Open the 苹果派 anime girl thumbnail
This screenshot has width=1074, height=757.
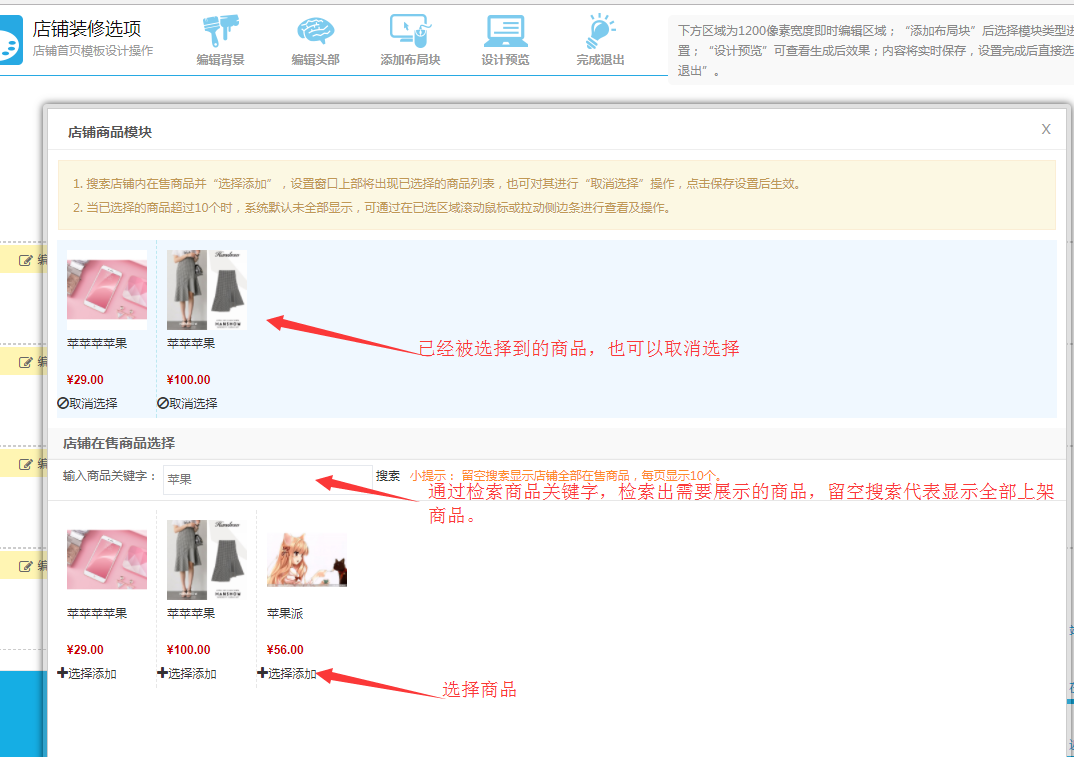click(x=307, y=560)
